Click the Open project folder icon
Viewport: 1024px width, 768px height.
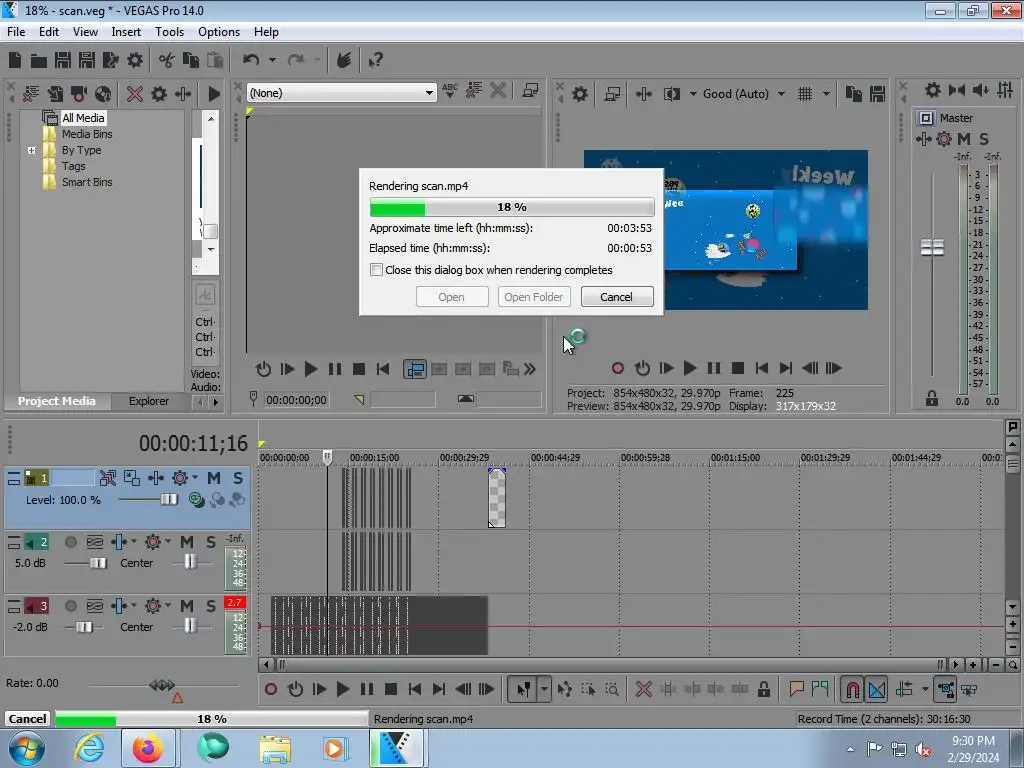click(x=39, y=61)
